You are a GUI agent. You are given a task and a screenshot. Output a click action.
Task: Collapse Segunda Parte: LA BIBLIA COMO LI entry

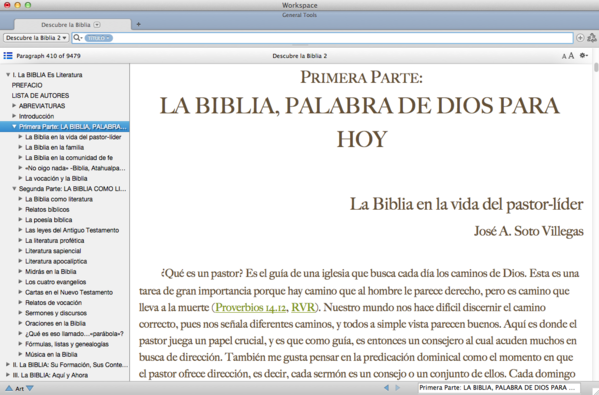click(x=14, y=189)
